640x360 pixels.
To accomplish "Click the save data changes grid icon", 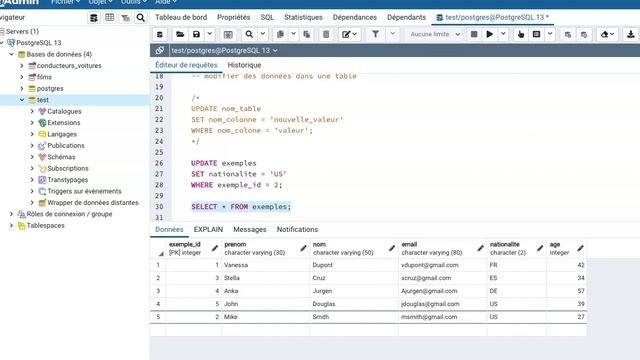I will tap(228, 34).
